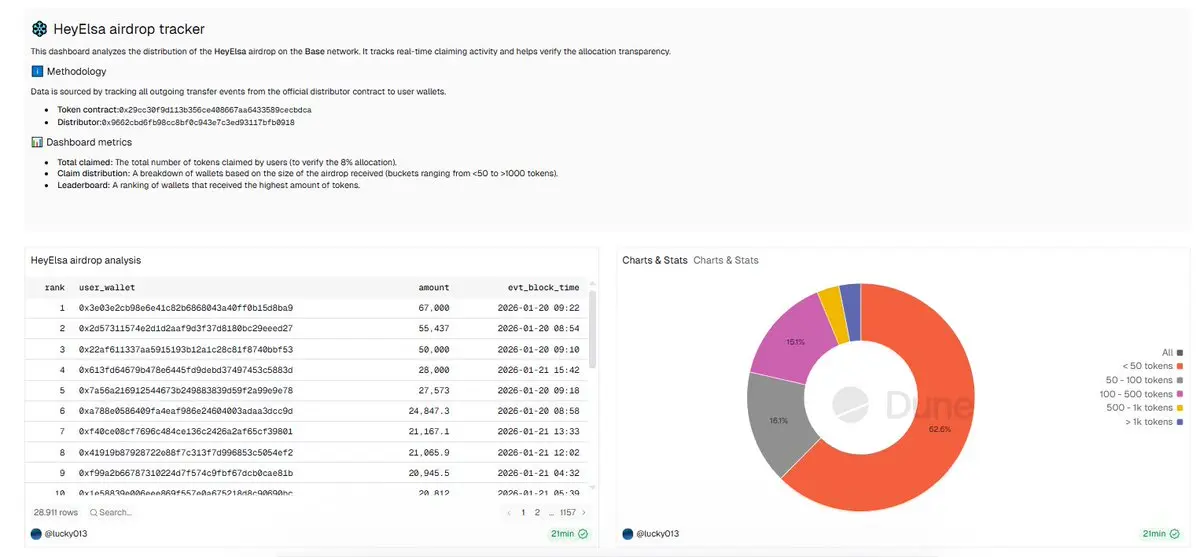1200x557 pixels.
Task: Click the HeyElsa airdrop tracker heading
Action: click(x=129, y=30)
